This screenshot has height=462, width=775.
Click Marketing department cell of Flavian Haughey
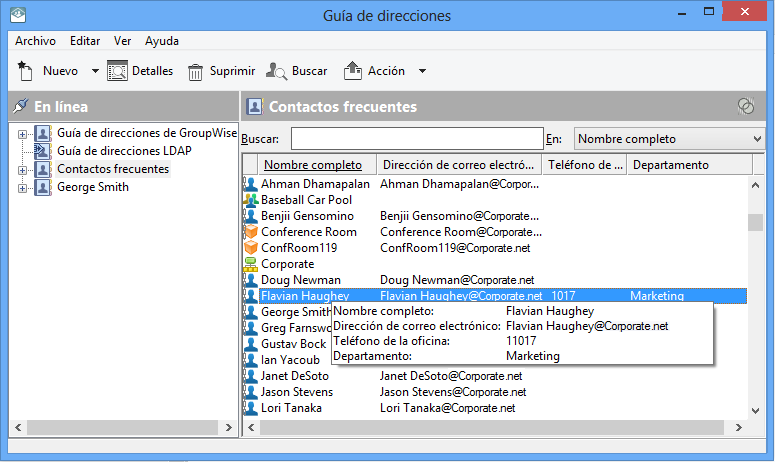[x=657, y=295]
